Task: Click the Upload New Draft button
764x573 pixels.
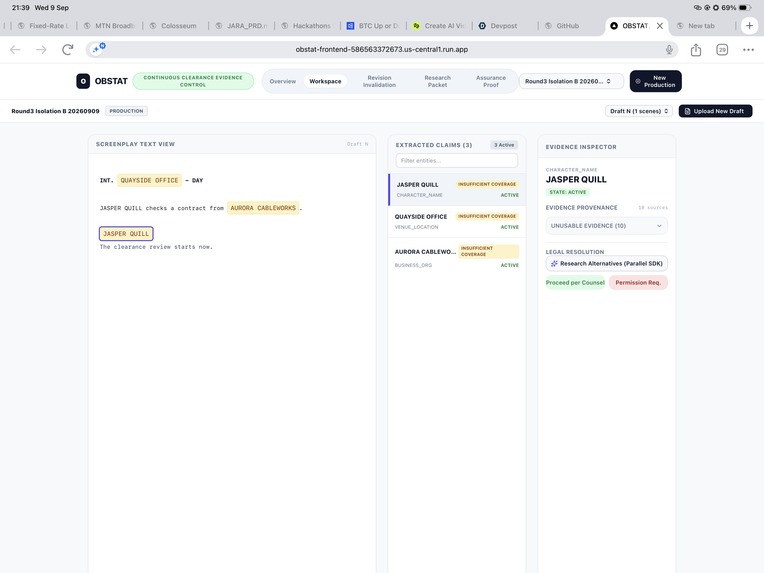Action: [715, 111]
